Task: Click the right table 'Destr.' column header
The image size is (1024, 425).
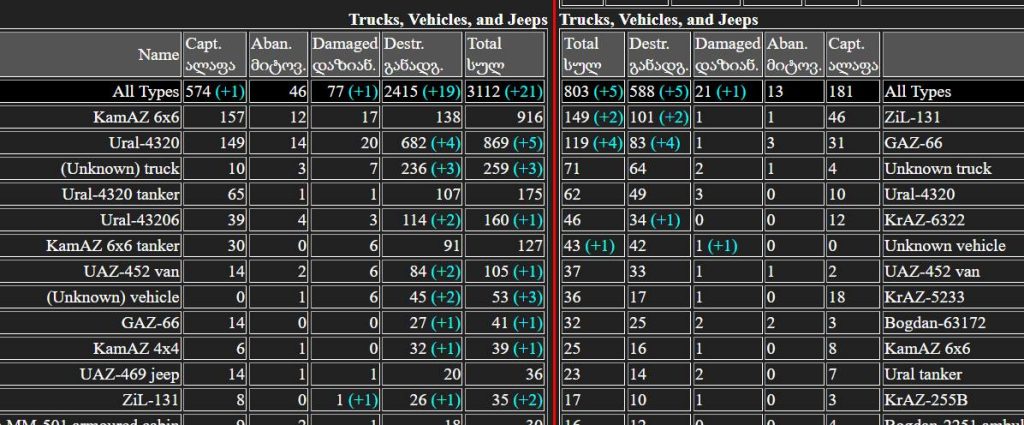Action: click(659, 54)
